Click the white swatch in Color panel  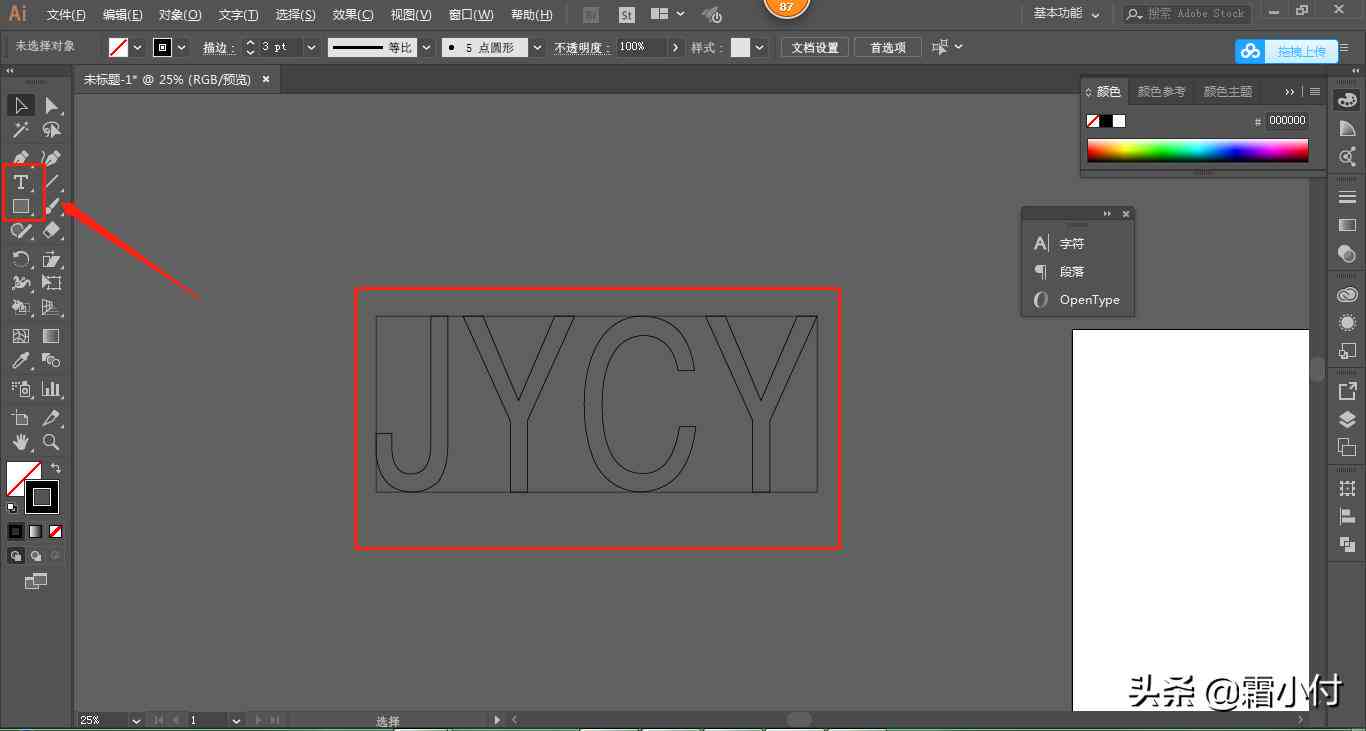tap(1119, 121)
